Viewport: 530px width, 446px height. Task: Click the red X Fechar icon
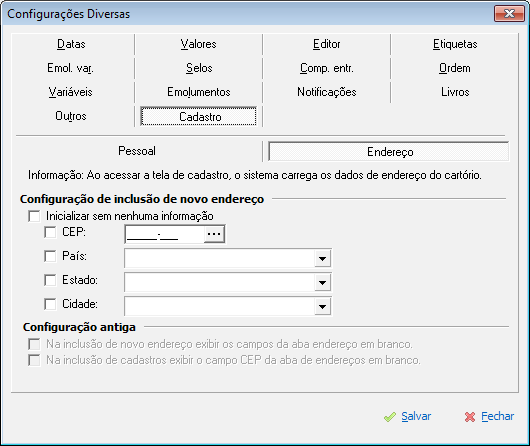(x=470, y=417)
